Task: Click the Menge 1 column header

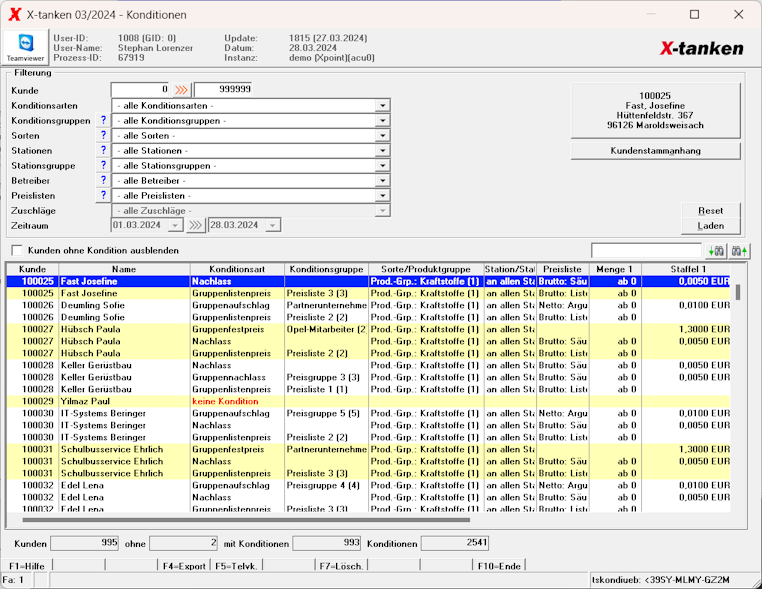Action: 615,269
